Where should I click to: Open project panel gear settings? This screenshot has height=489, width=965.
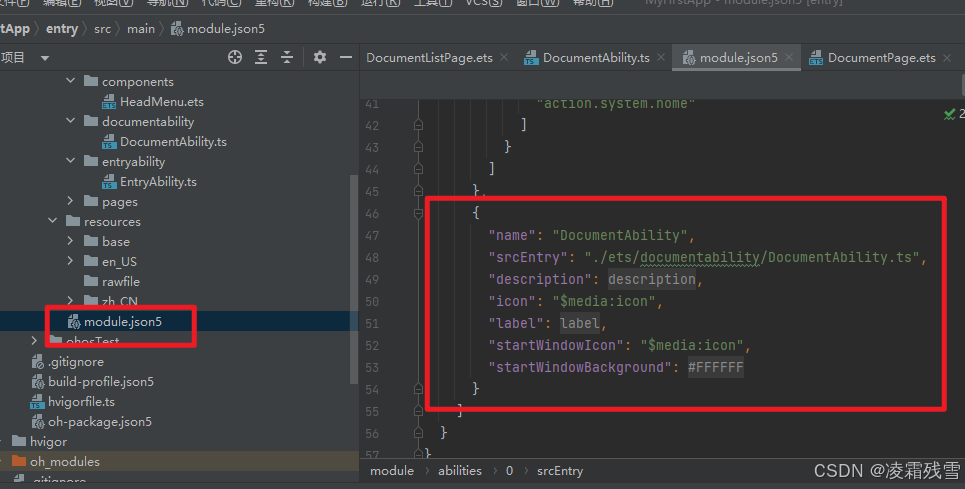pos(319,57)
